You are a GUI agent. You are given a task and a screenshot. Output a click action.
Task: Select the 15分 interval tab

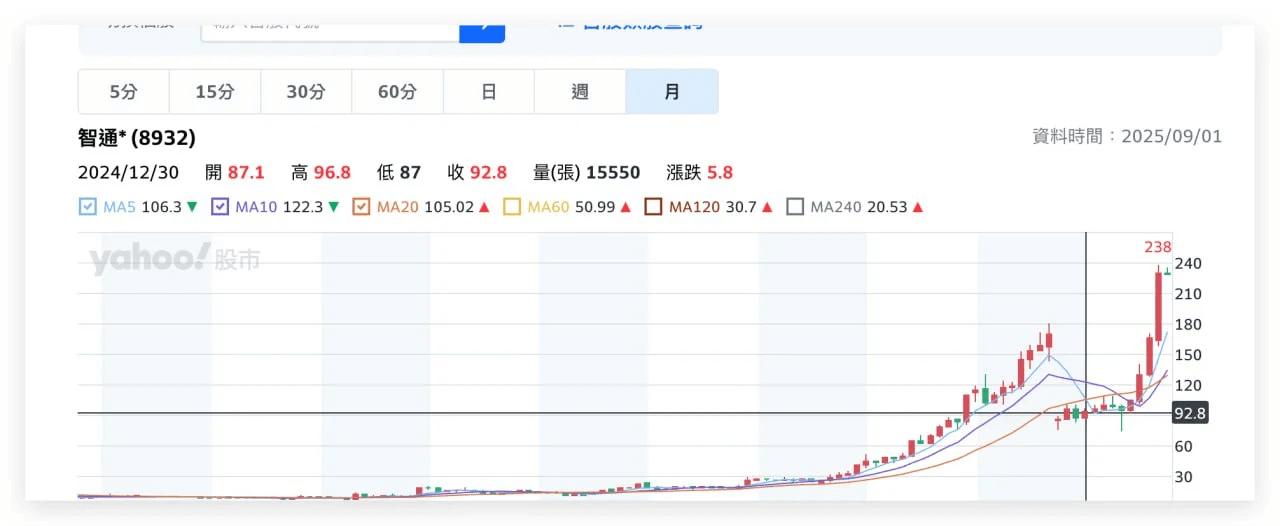[215, 92]
